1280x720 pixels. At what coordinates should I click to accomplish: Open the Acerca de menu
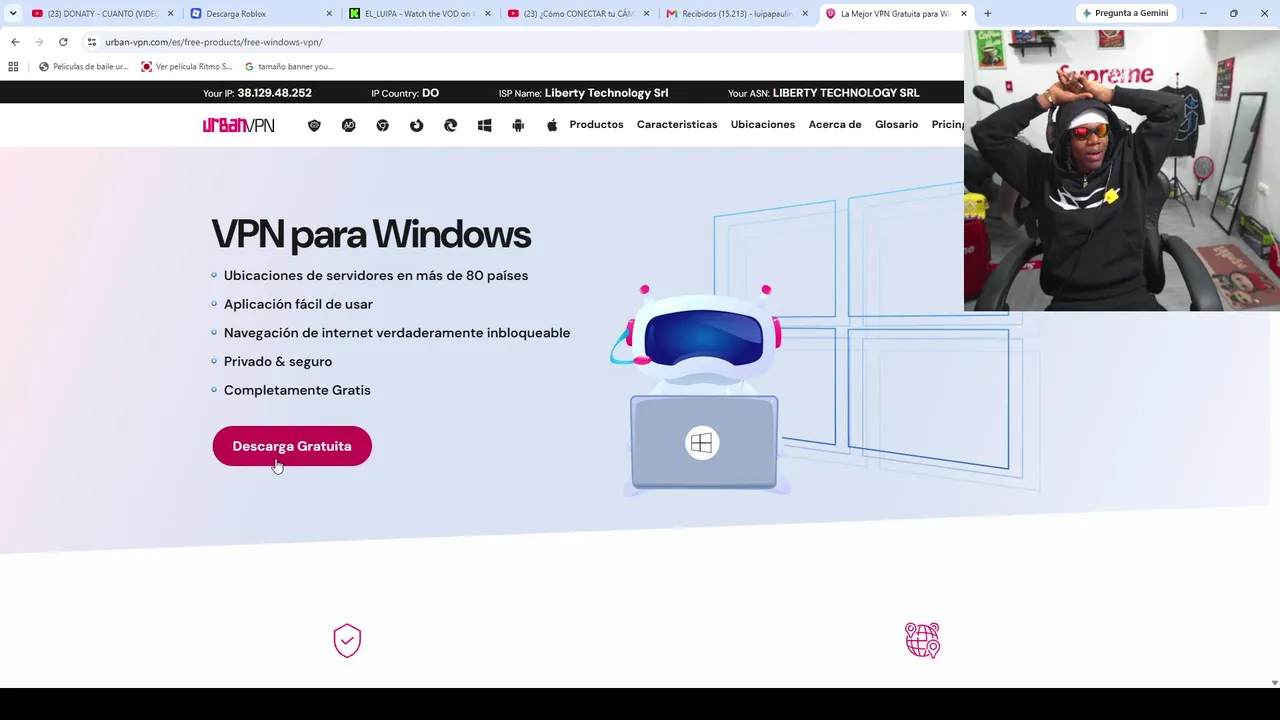[x=835, y=125]
